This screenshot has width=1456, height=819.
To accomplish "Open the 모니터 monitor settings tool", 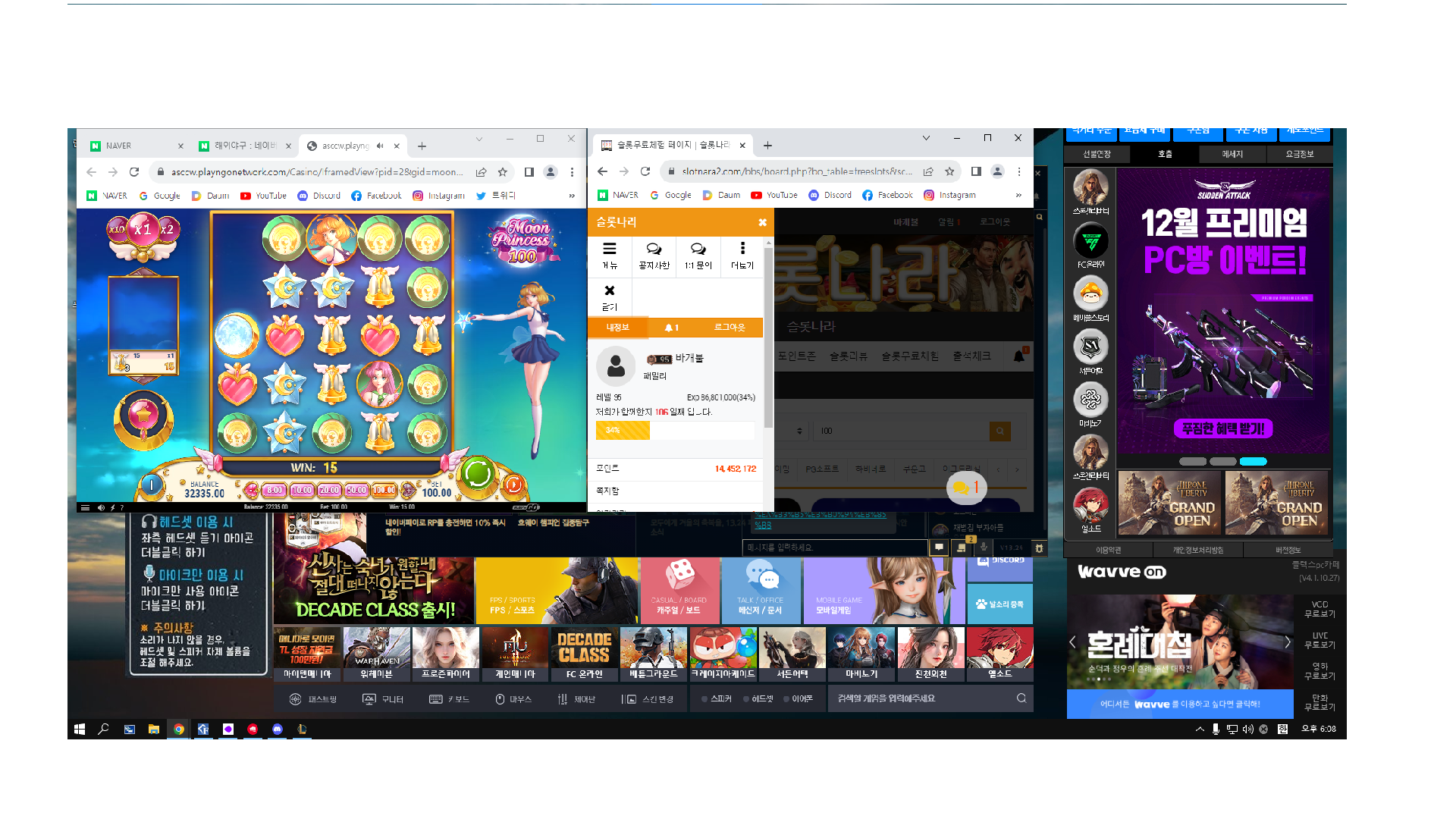I will click(383, 699).
